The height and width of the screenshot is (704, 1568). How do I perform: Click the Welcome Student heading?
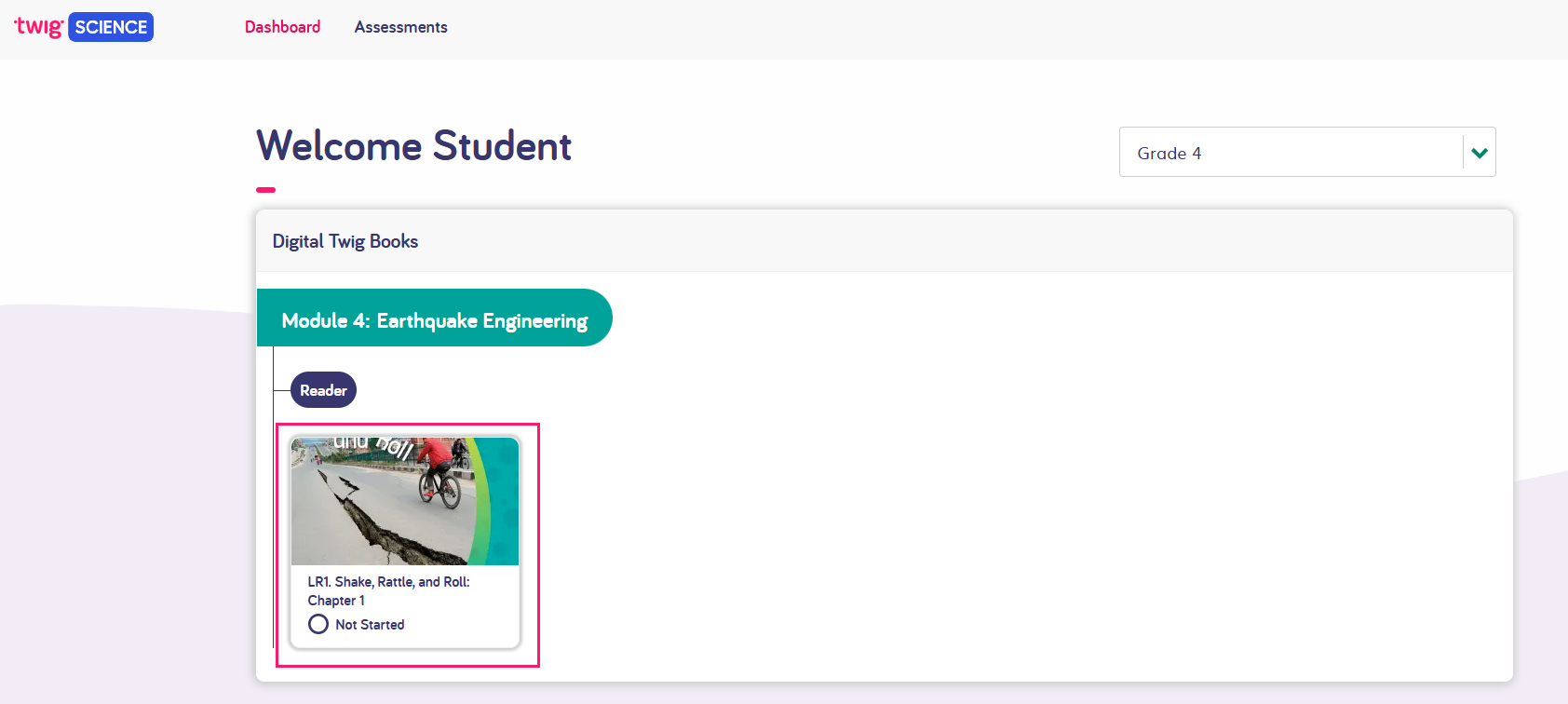[x=413, y=146]
